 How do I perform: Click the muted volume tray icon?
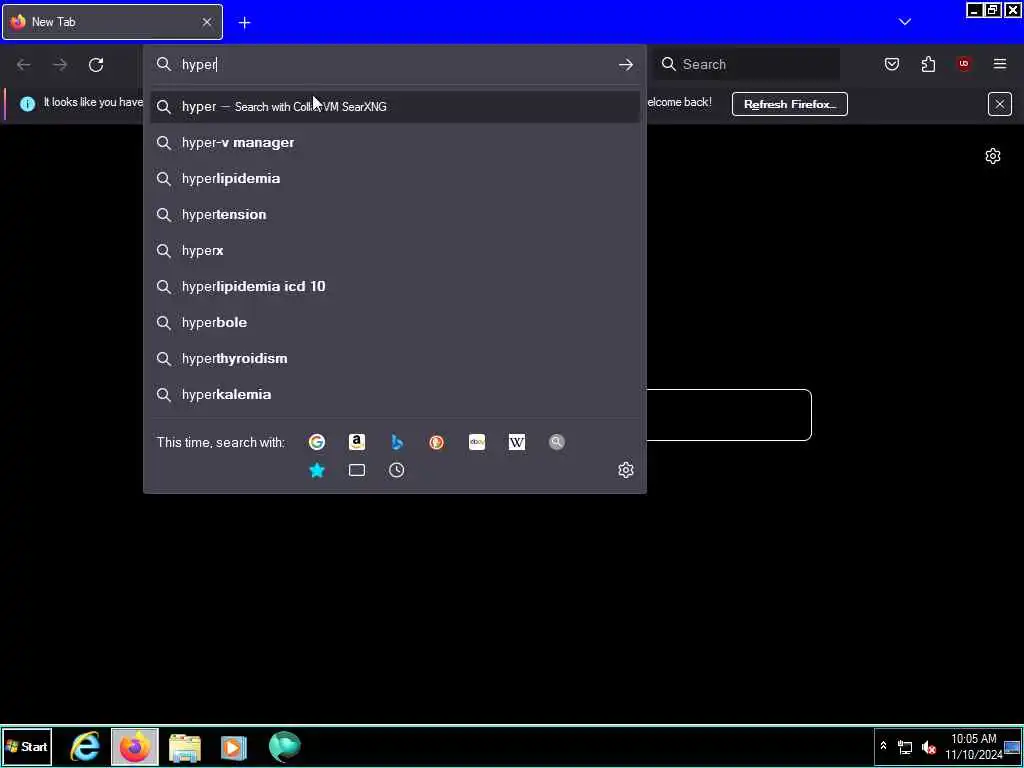point(928,746)
